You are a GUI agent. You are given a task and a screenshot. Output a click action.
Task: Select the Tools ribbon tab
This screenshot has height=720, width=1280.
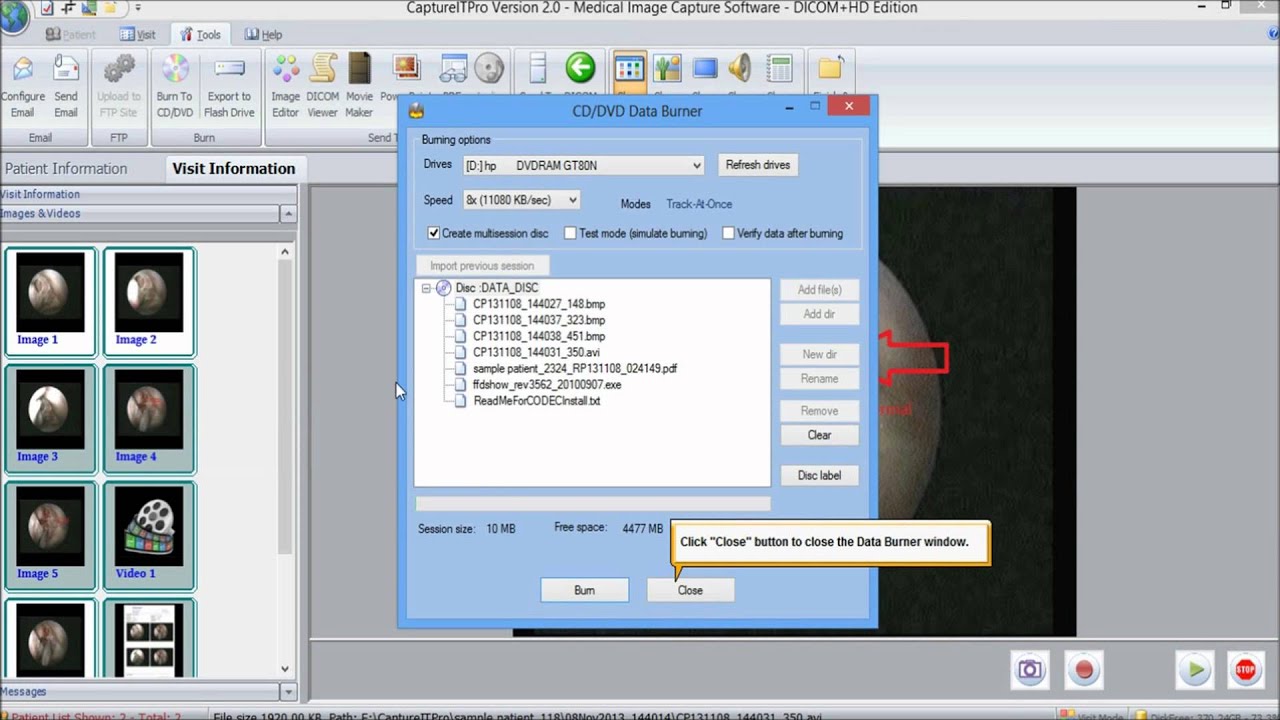coord(200,35)
